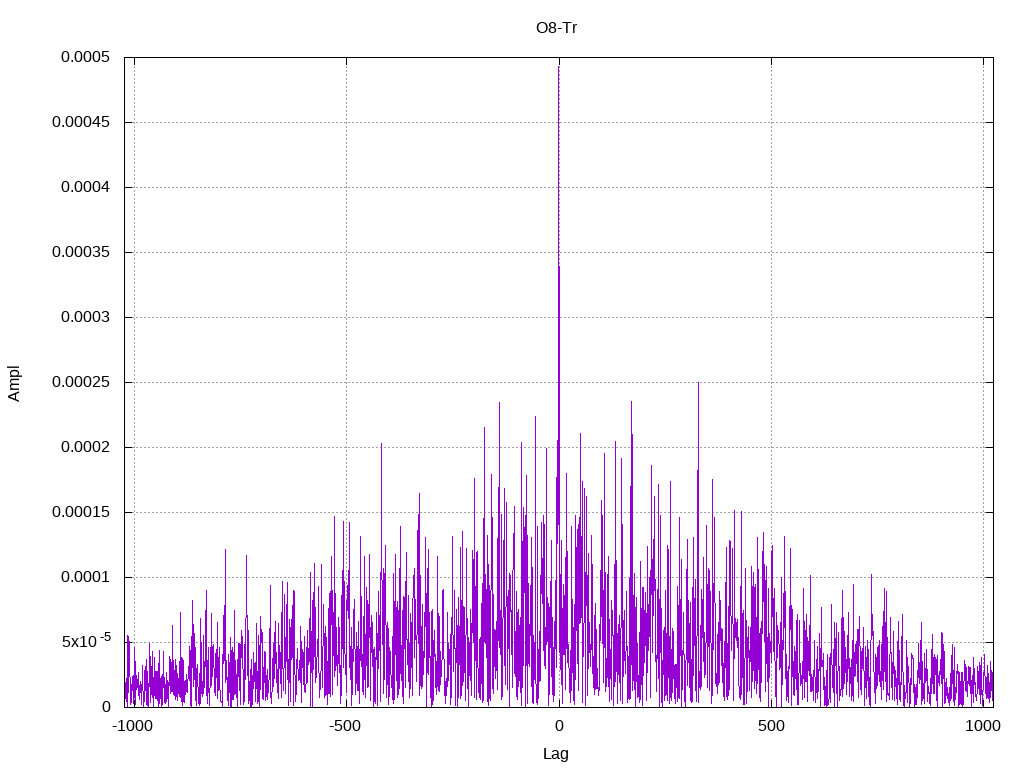
Task: Click the -500 x-axis tick label
Action: (345, 726)
